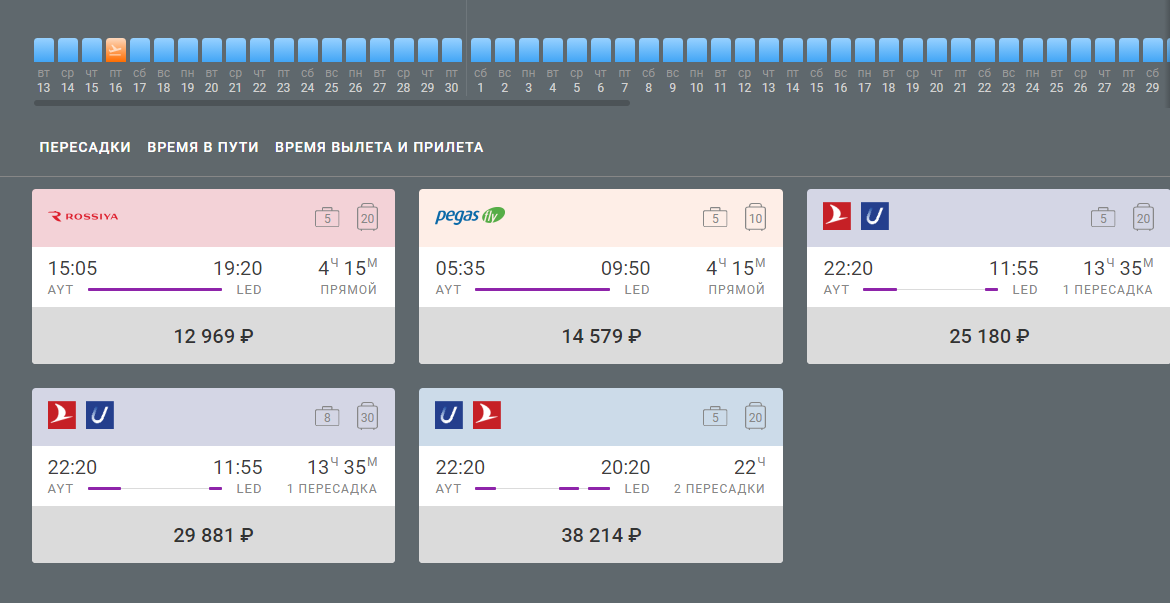Click the 1 пересадка label on the 29 881 ₽ card
The image size is (1170, 603).
click(x=332, y=489)
